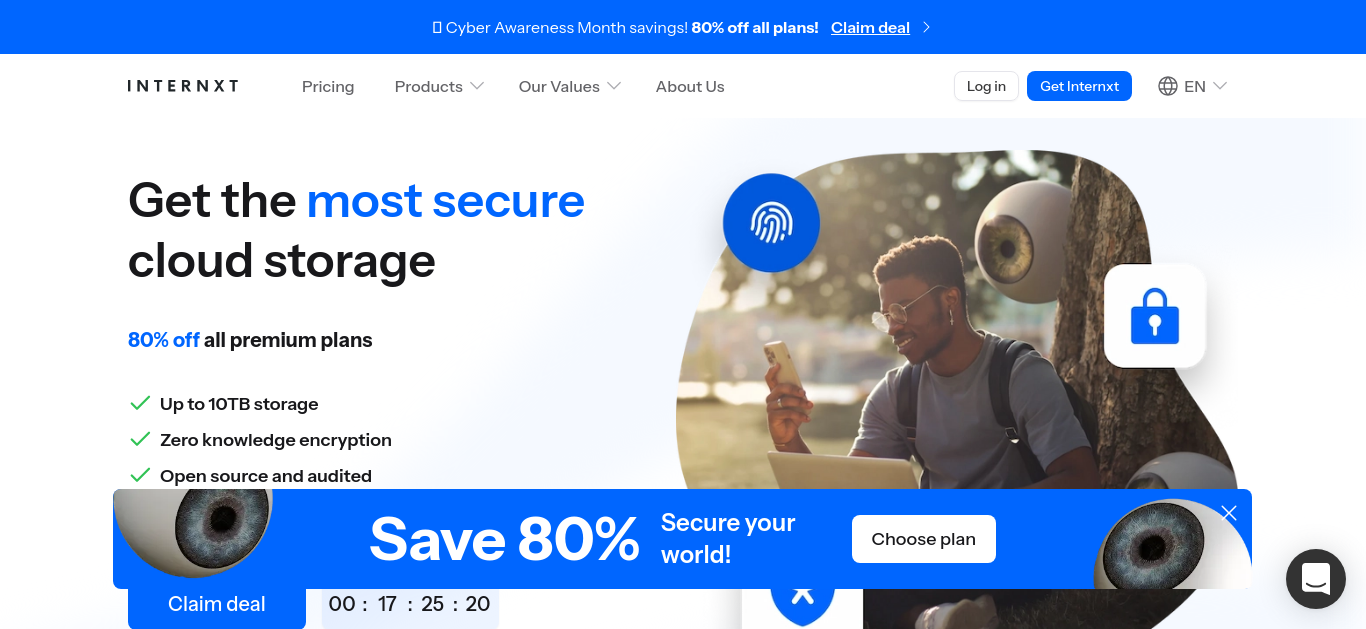
Task: Click the blue fingerprint icon
Action: [x=771, y=223]
